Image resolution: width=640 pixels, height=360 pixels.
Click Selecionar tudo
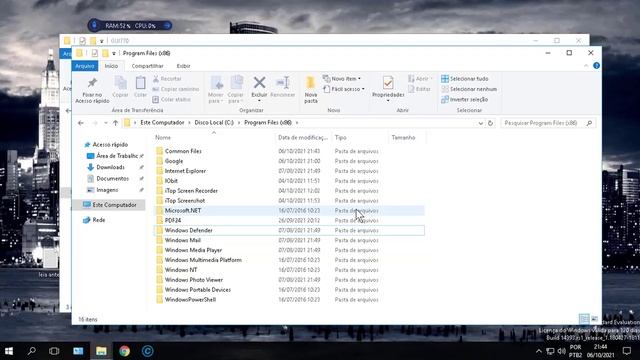coord(464,79)
